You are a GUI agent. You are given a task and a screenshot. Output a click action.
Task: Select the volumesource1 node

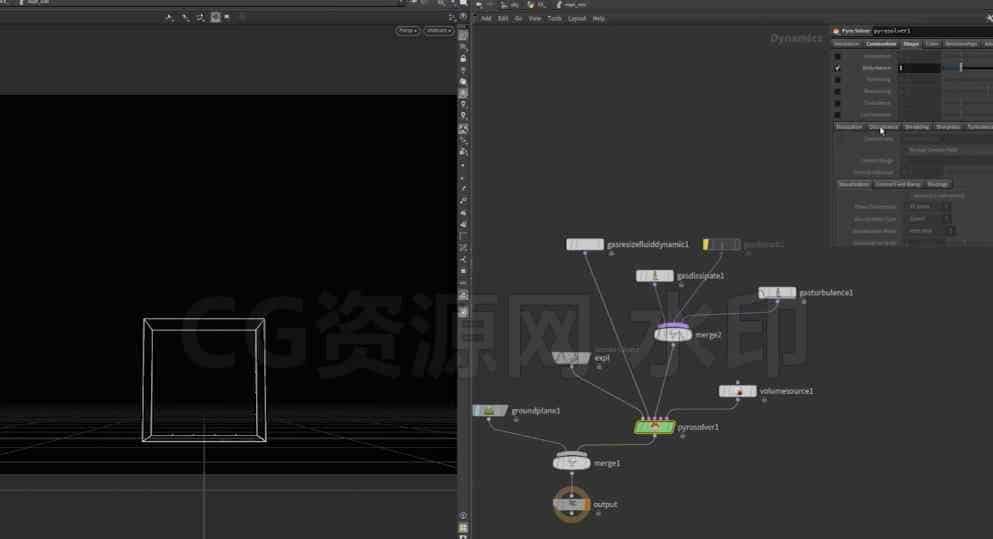[x=738, y=391]
